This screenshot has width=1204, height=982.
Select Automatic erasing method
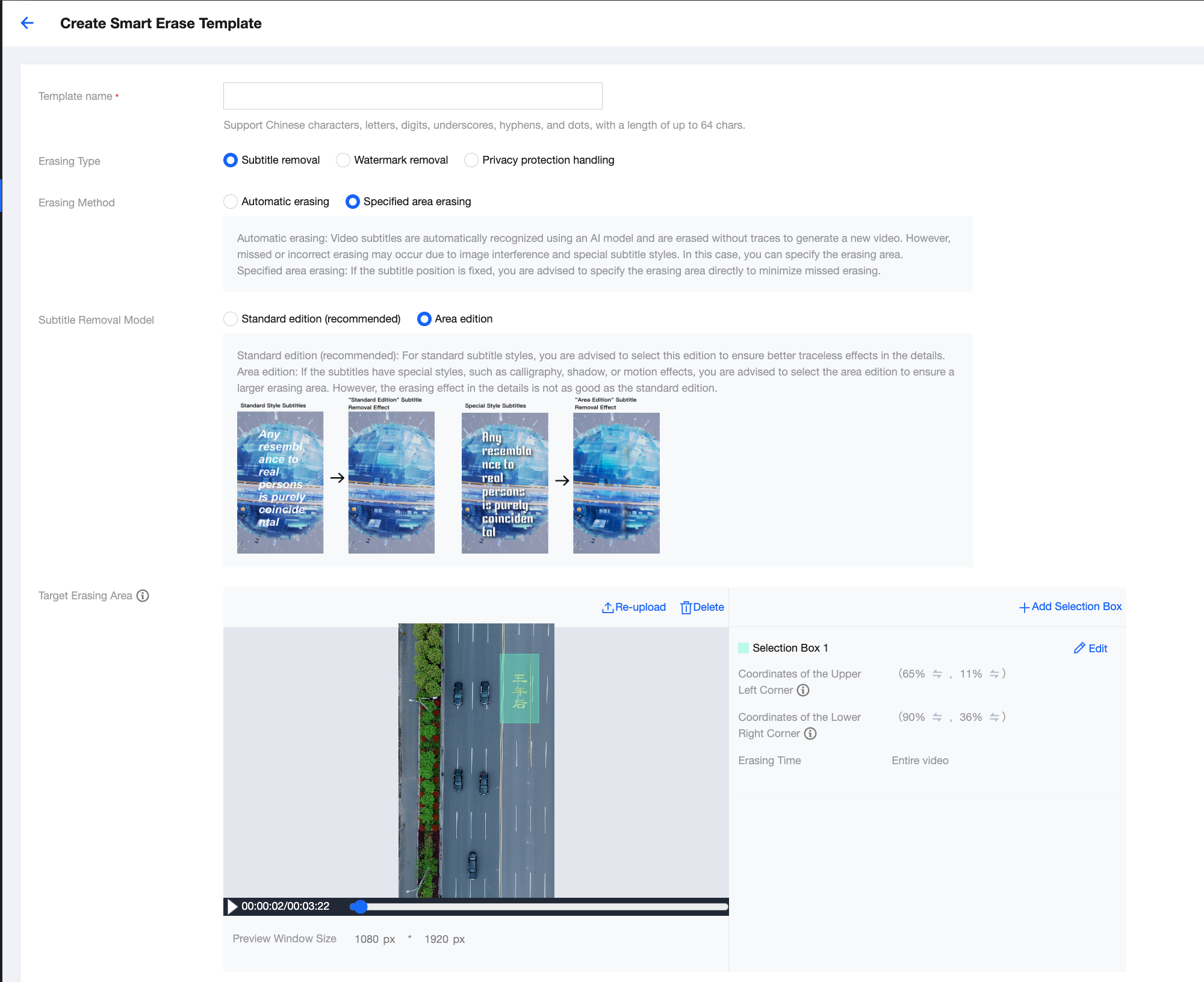click(x=231, y=202)
